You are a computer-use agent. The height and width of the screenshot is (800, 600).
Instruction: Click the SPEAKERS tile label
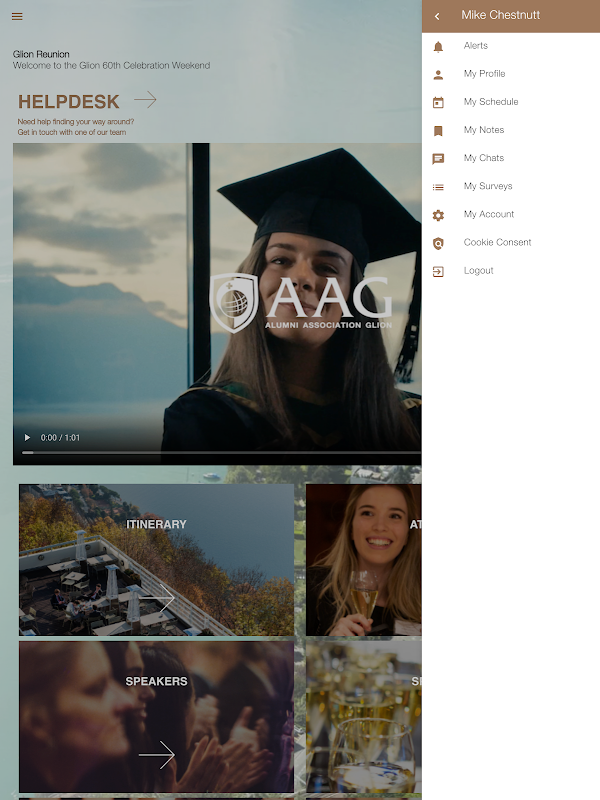156,681
